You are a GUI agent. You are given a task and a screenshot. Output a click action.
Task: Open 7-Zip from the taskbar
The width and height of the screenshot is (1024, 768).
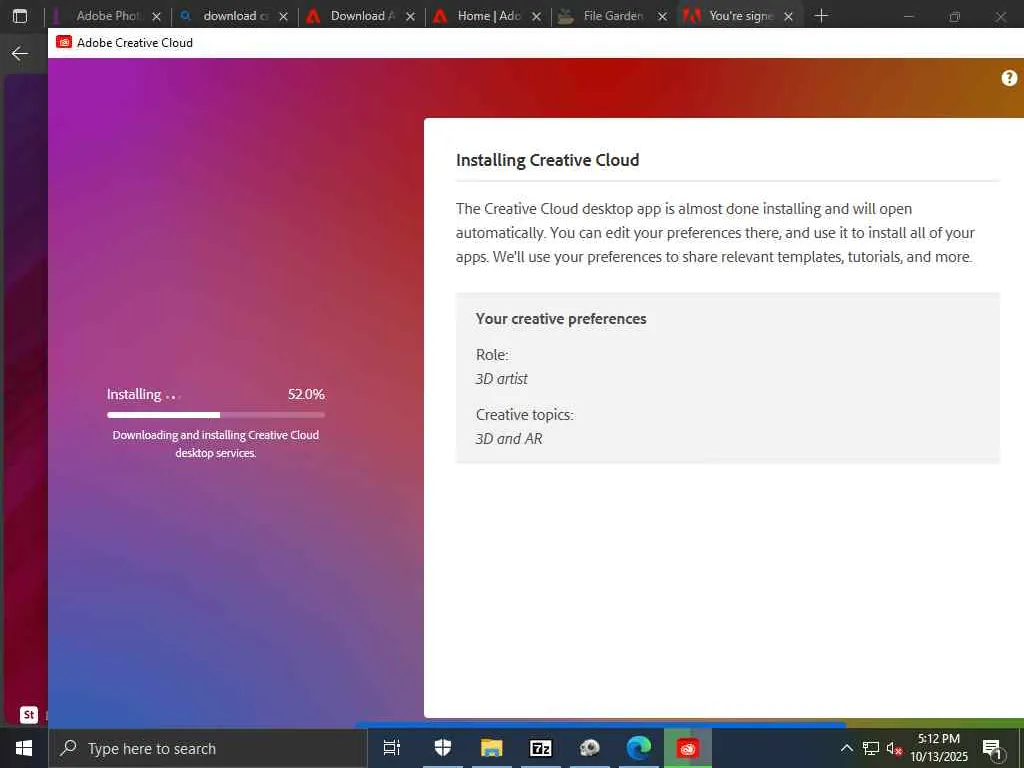(541, 748)
